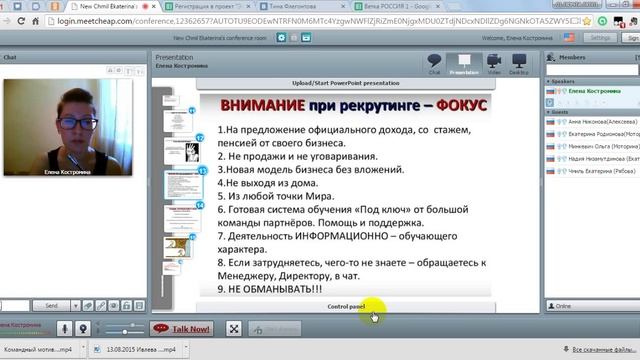Select slide thumbnail 14

click(182, 218)
